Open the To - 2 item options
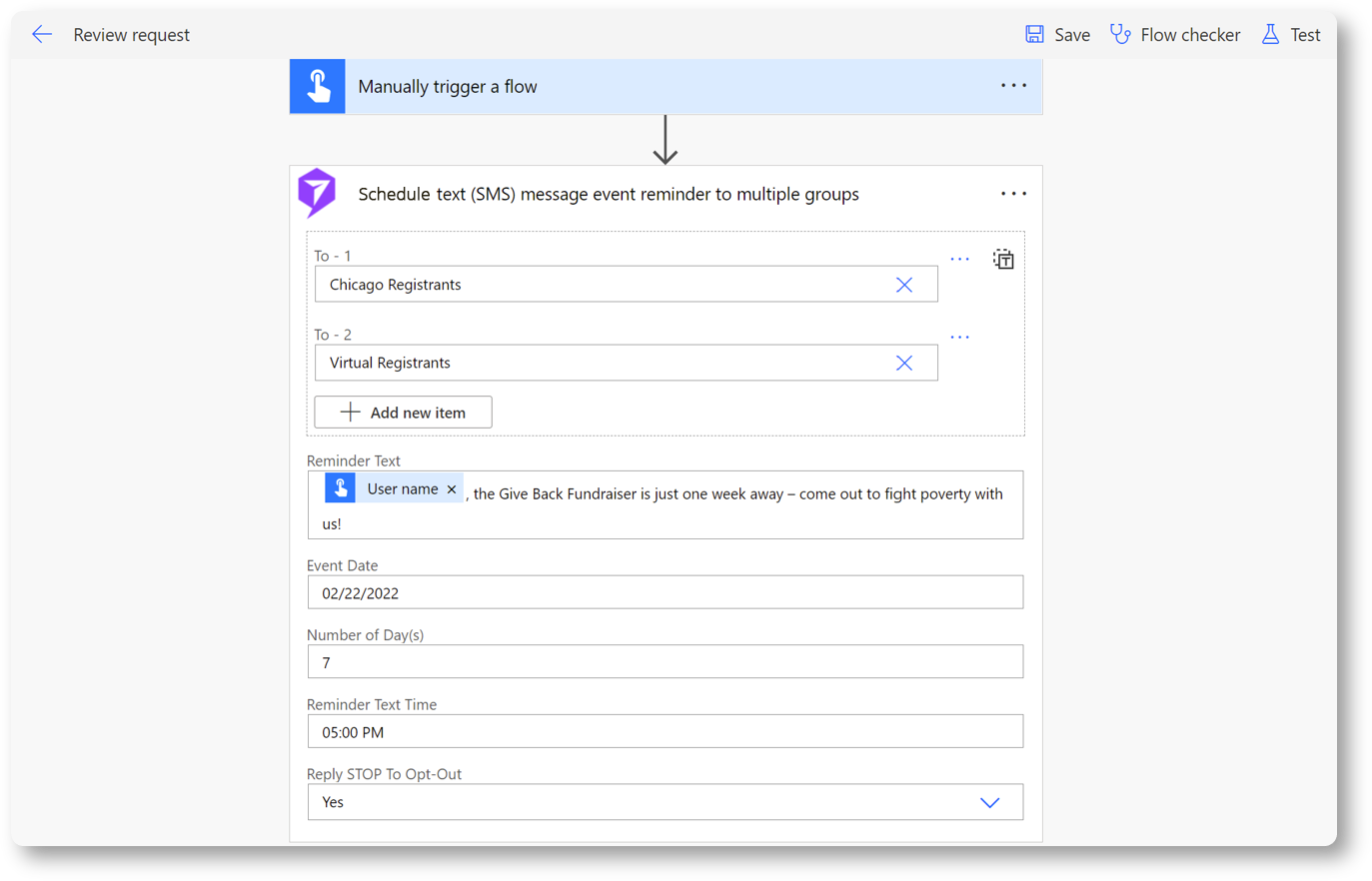1372x881 pixels. click(x=959, y=338)
